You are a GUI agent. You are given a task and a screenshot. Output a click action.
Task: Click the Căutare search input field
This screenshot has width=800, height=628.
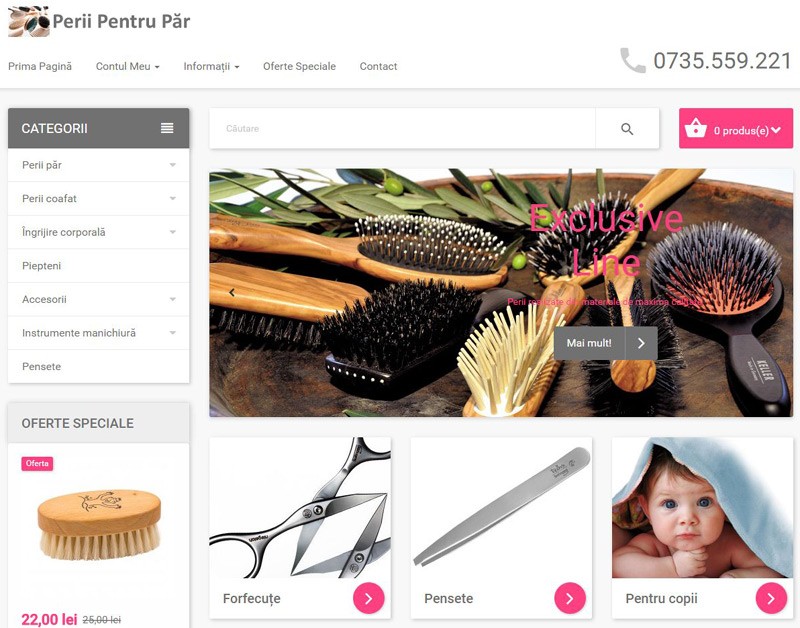pyautogui.click(x=402, y=129)
